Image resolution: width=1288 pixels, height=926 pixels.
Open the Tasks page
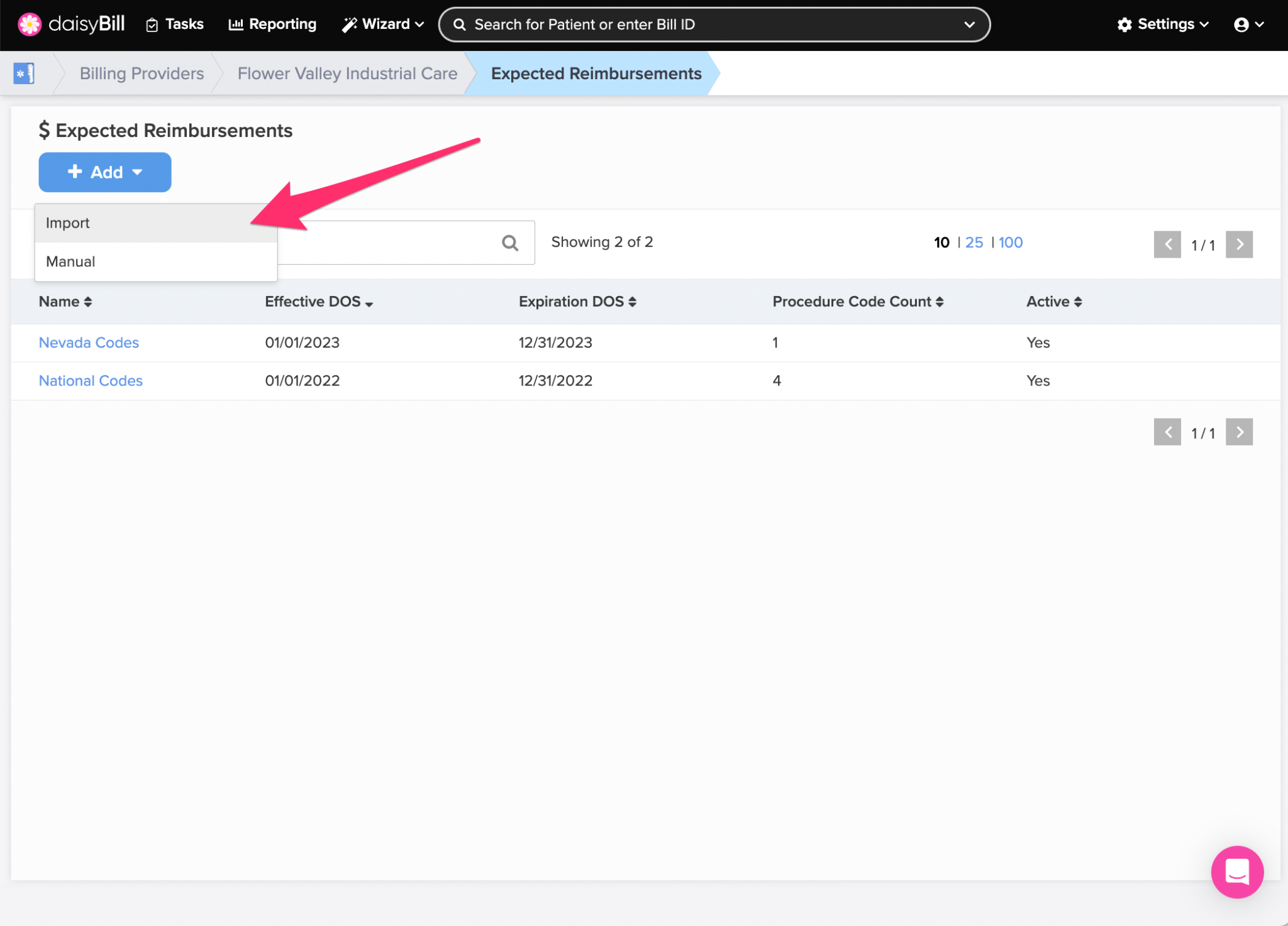click(x=175, y=24)
